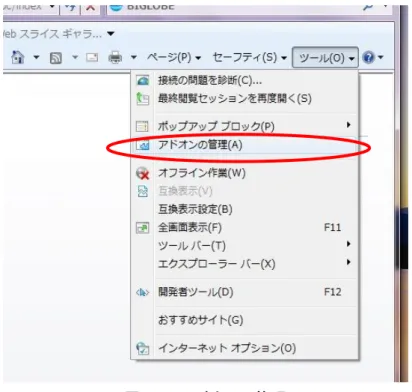Open the Print options dropdown arrow
412x392 pixels.
(x=134, y=57)
